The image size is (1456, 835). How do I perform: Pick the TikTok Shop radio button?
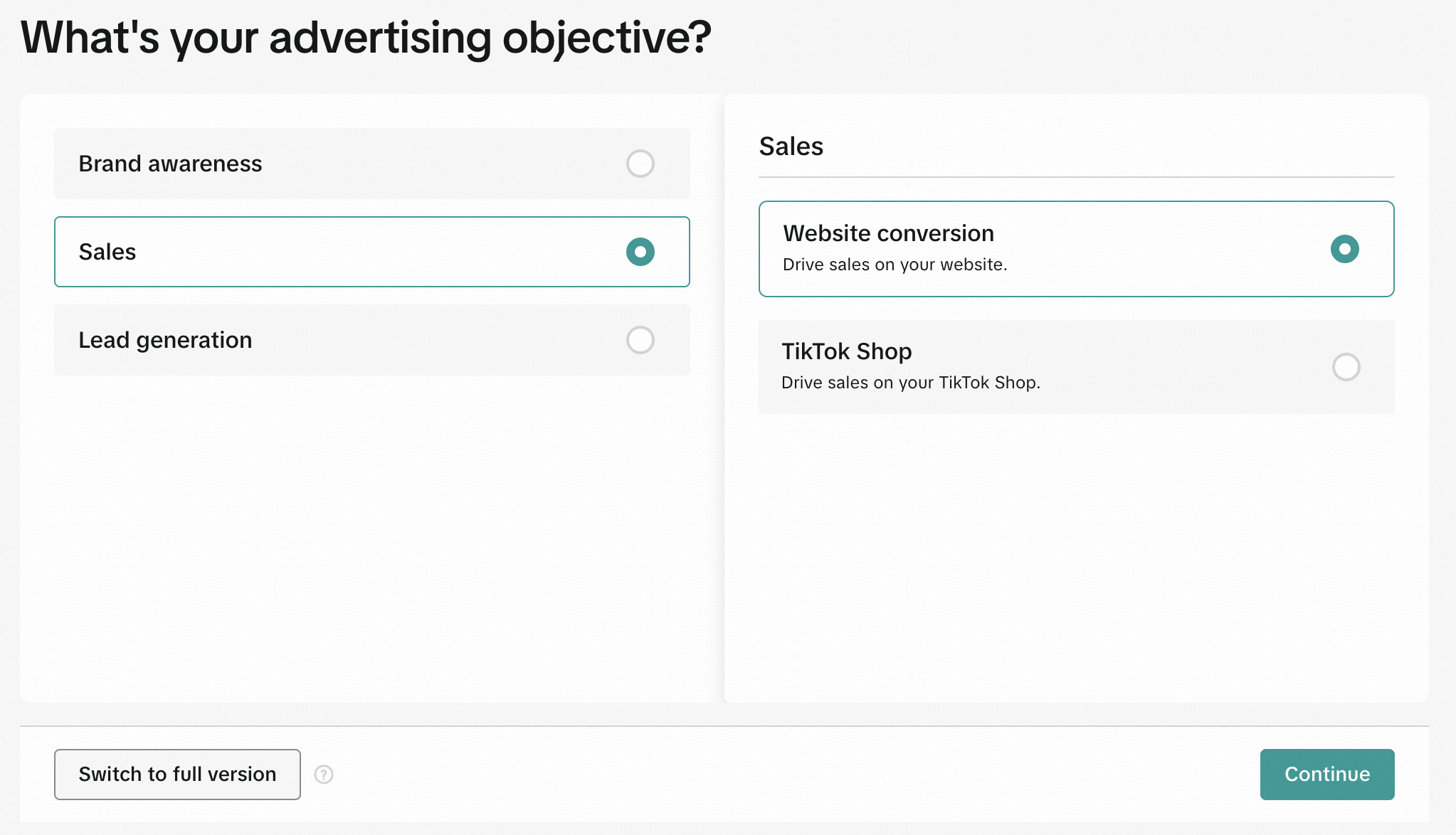click(1346, 367)
